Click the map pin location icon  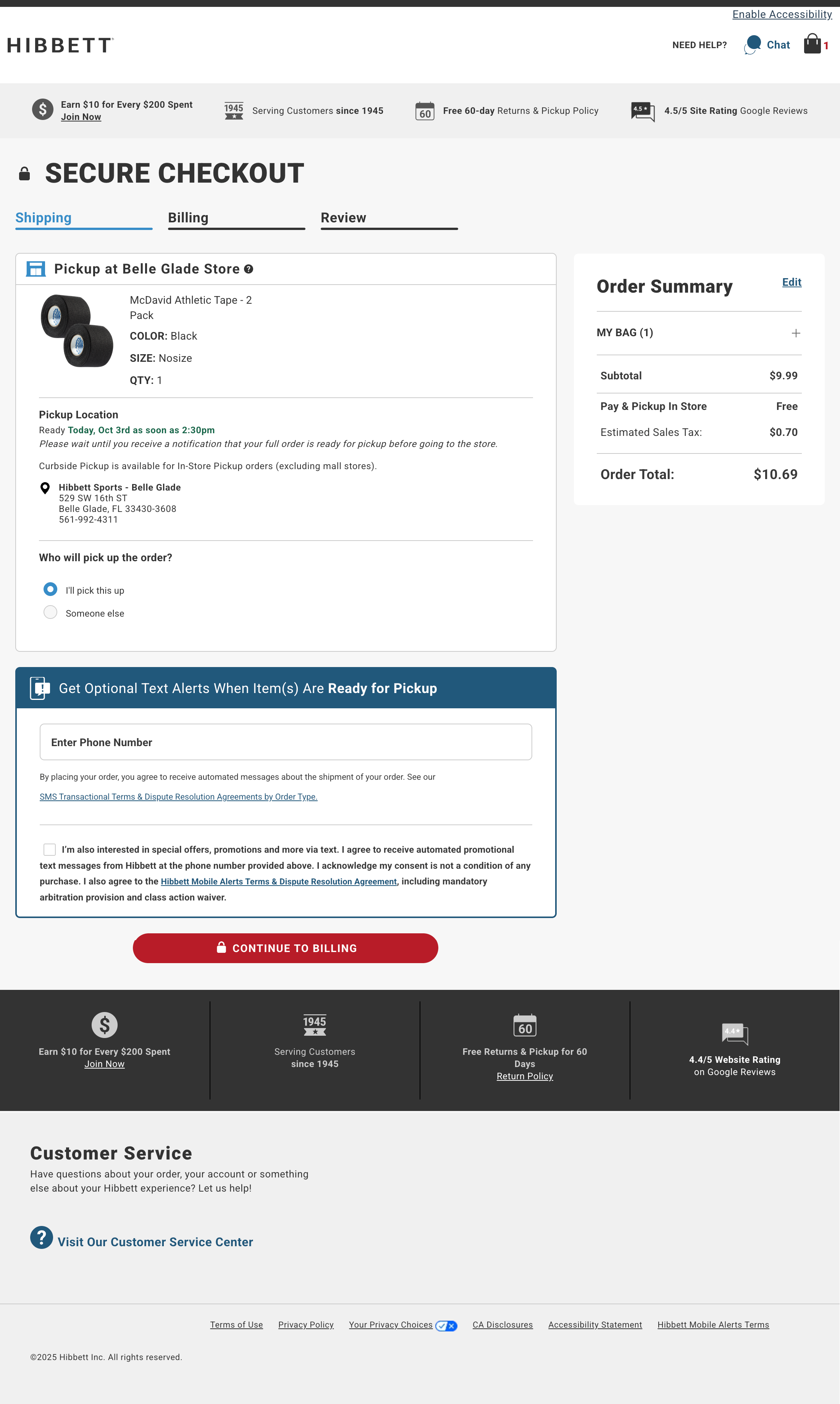click(x=45, y=487)
